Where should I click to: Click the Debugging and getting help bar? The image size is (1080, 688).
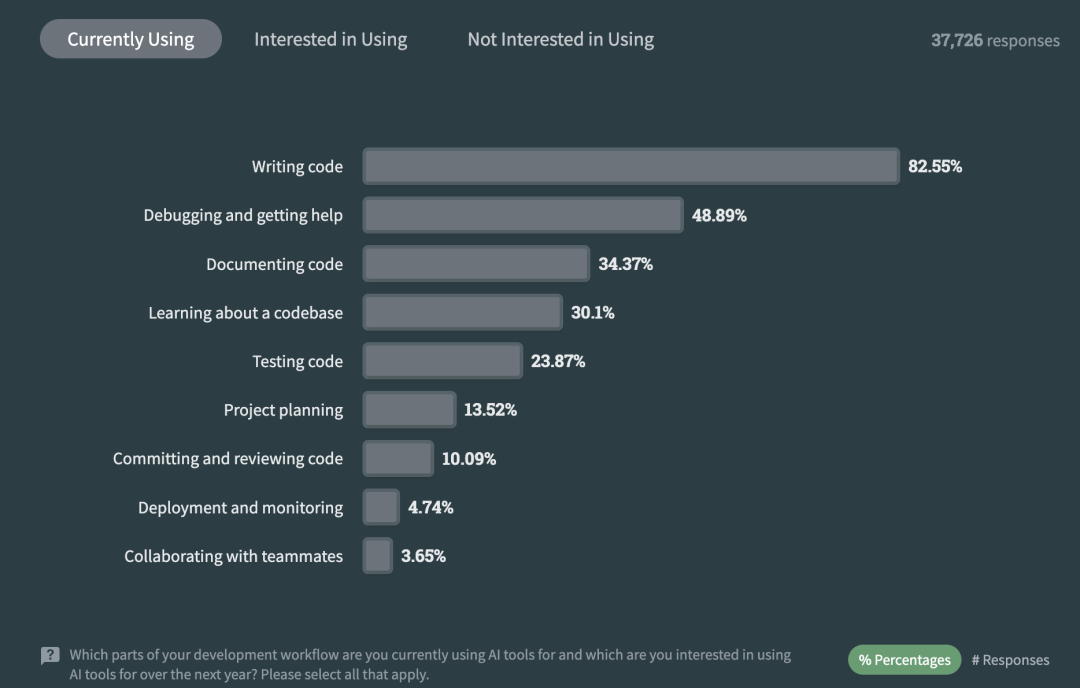[523, 215]
